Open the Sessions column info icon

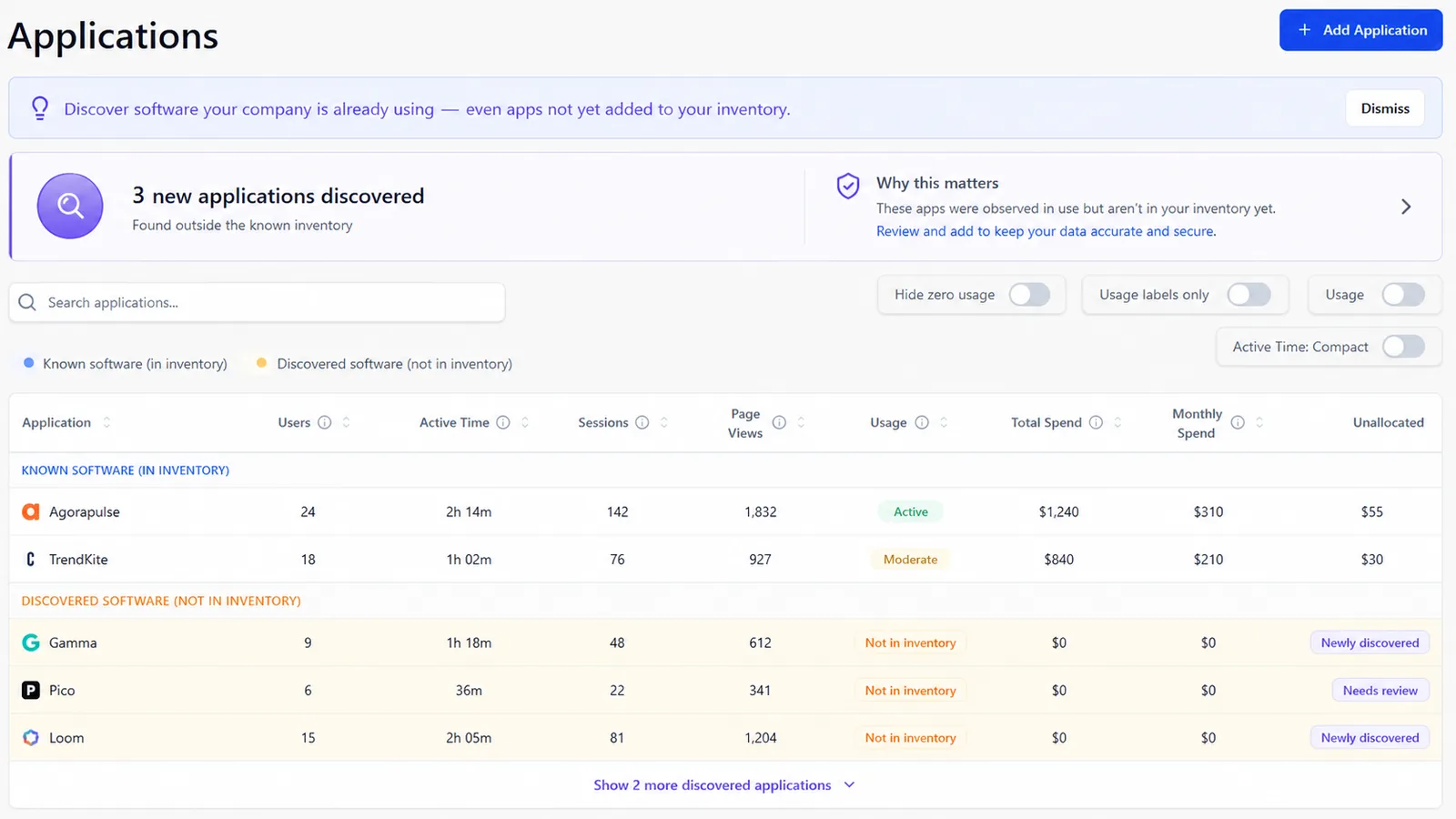pyautogui.click(x=642, y=422)
